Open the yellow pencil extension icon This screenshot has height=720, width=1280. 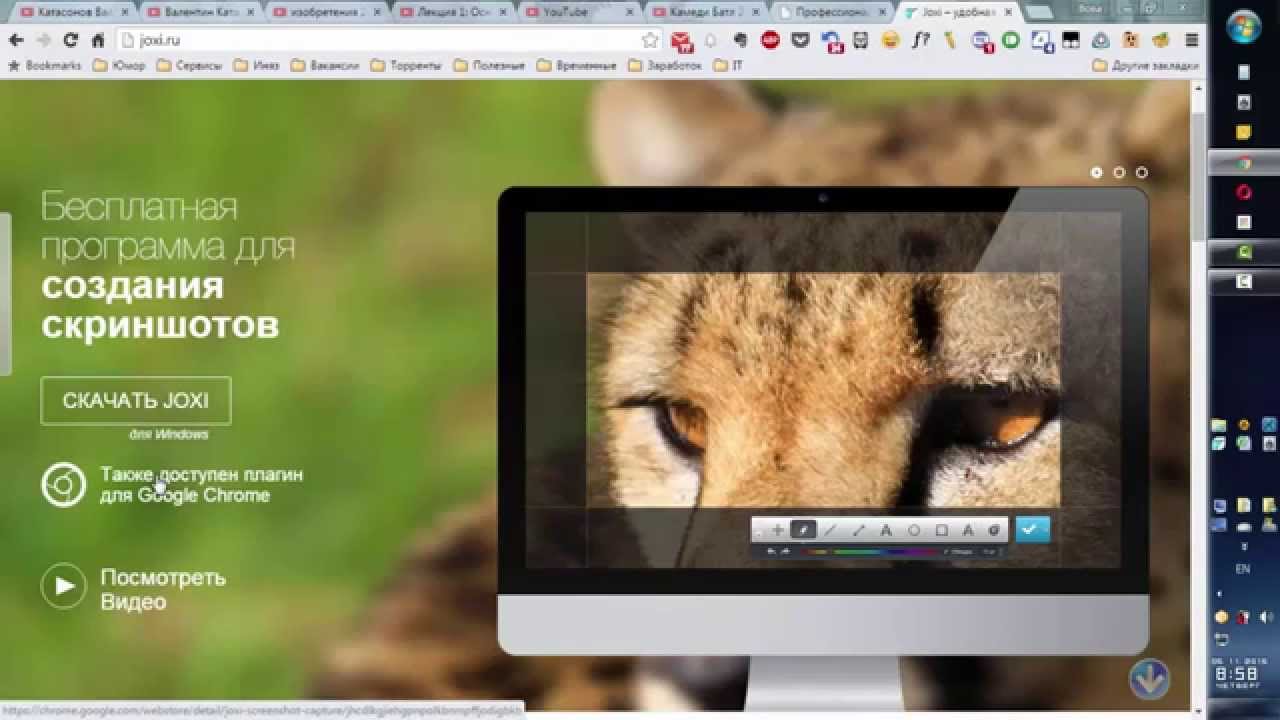(950, 40)
